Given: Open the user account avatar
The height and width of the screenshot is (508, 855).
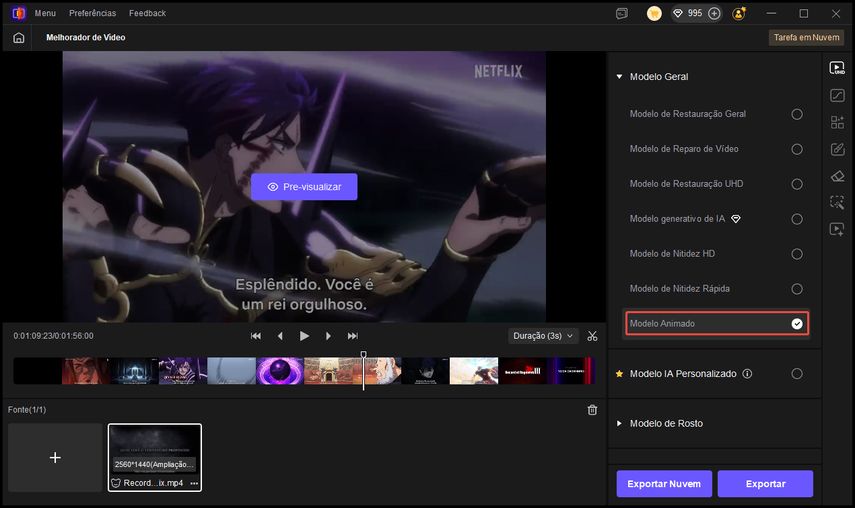Looking at the screenshot, I should click(739, 13).
